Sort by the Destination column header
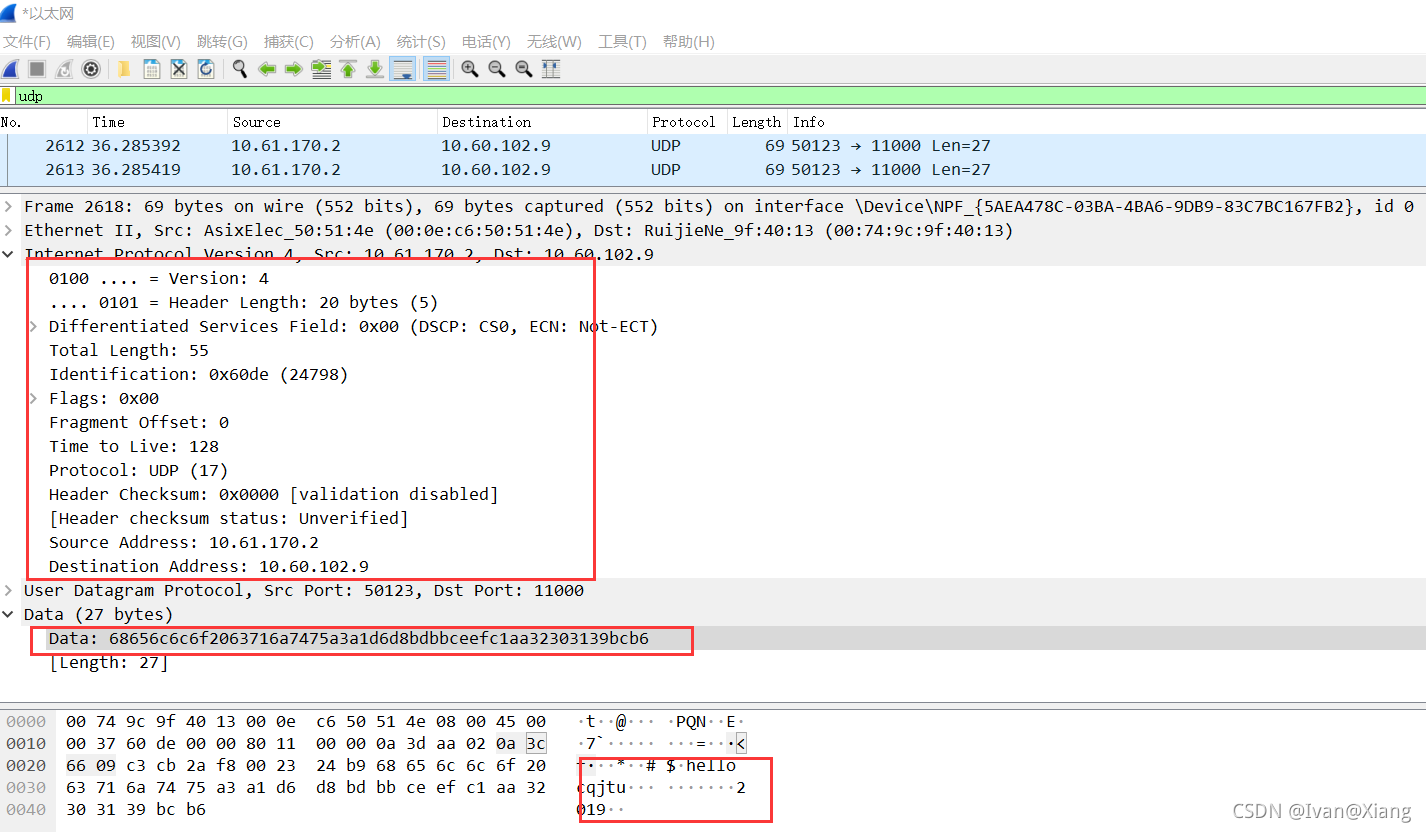 [x=543, y=122]
